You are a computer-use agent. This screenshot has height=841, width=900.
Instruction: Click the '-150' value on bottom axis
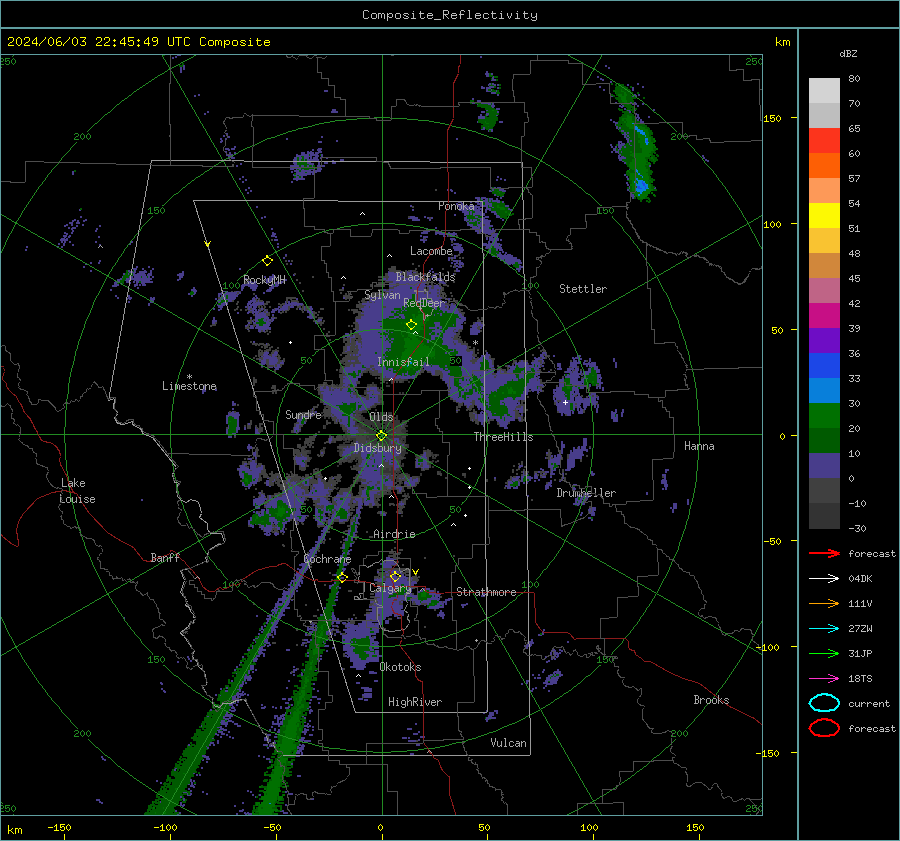point(59,827)
